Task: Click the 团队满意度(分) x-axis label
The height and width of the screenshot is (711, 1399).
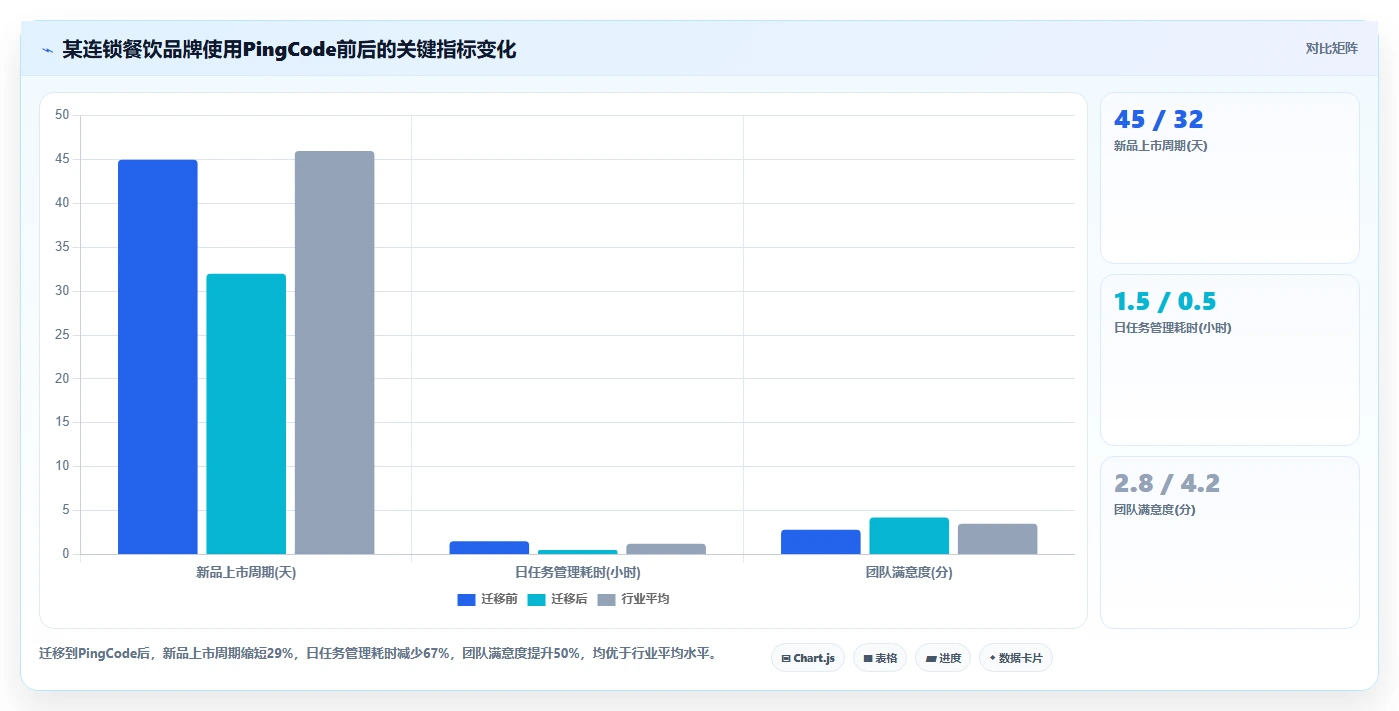Action: [909, 573]
